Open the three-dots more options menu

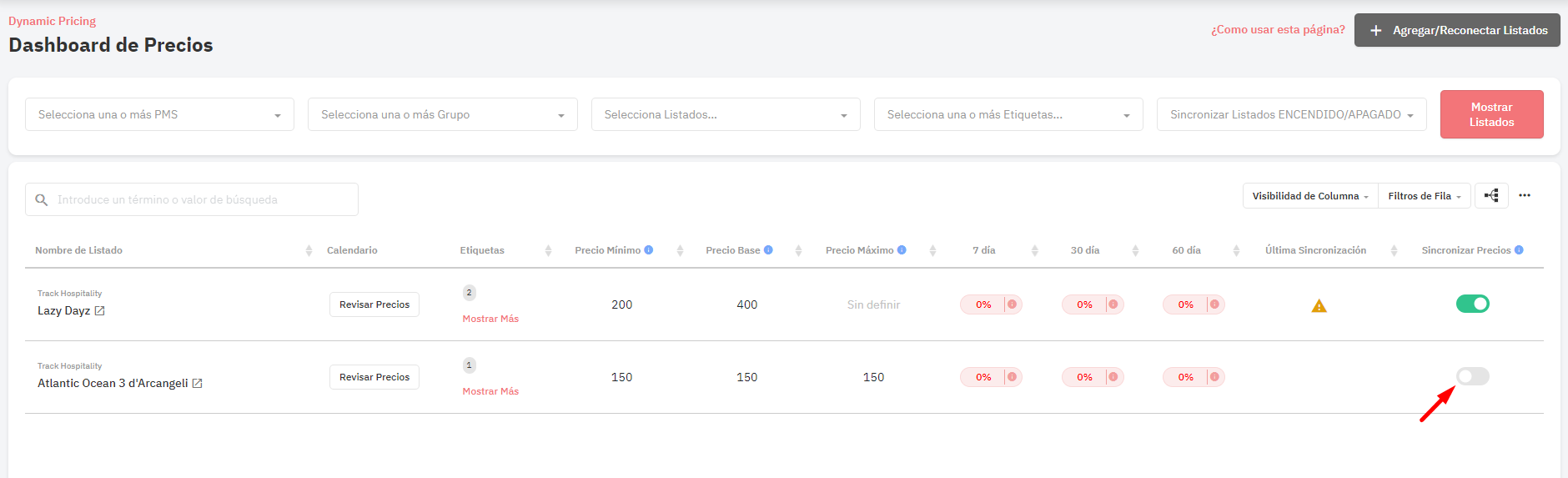pos(1525,195)
